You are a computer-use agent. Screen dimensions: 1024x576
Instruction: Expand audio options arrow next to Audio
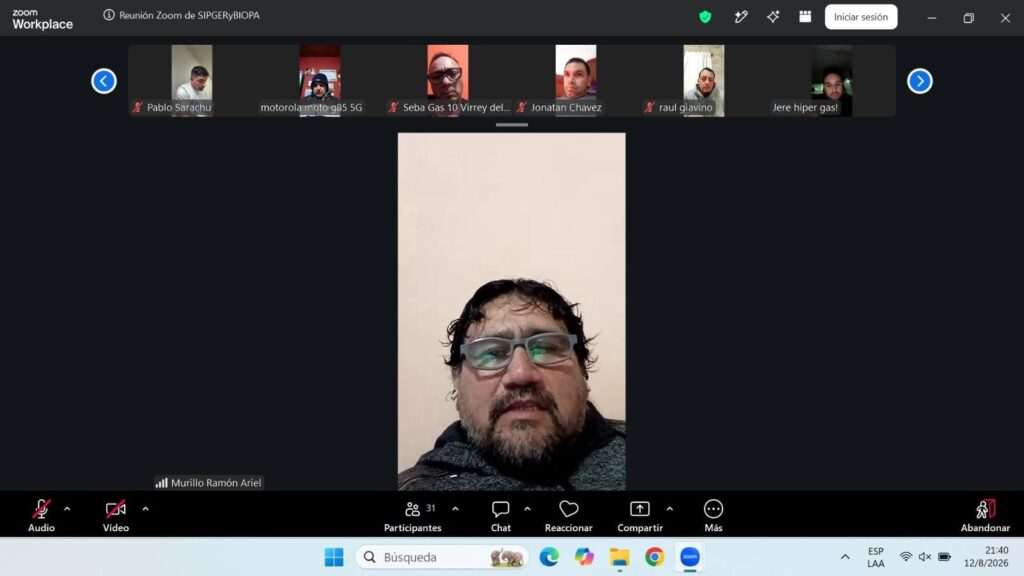click(67, 509)
